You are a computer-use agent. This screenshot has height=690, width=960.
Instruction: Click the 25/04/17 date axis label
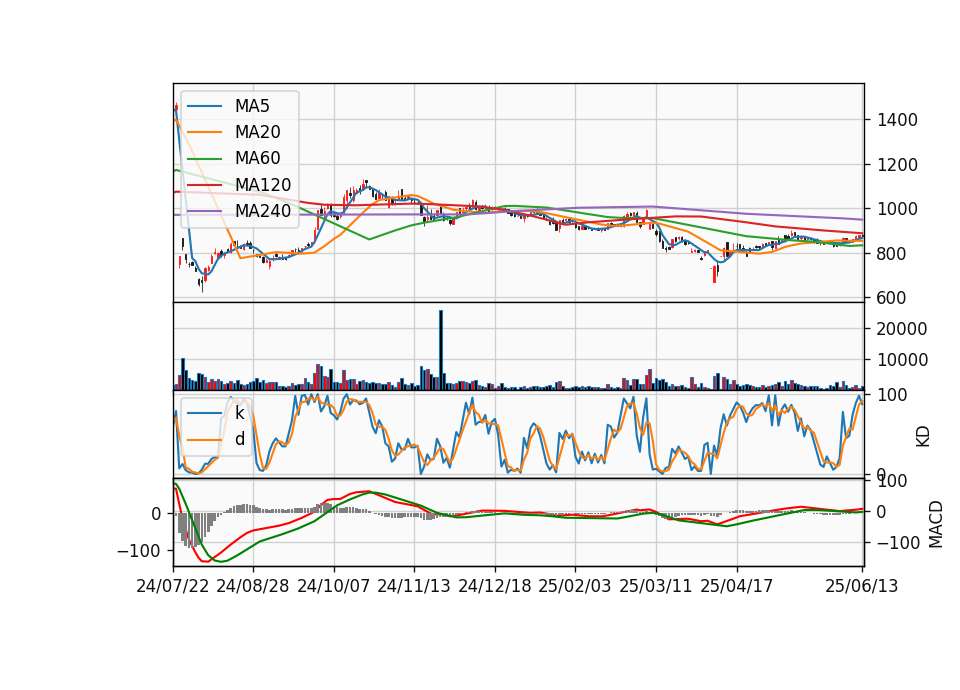[x=737, y=586]
